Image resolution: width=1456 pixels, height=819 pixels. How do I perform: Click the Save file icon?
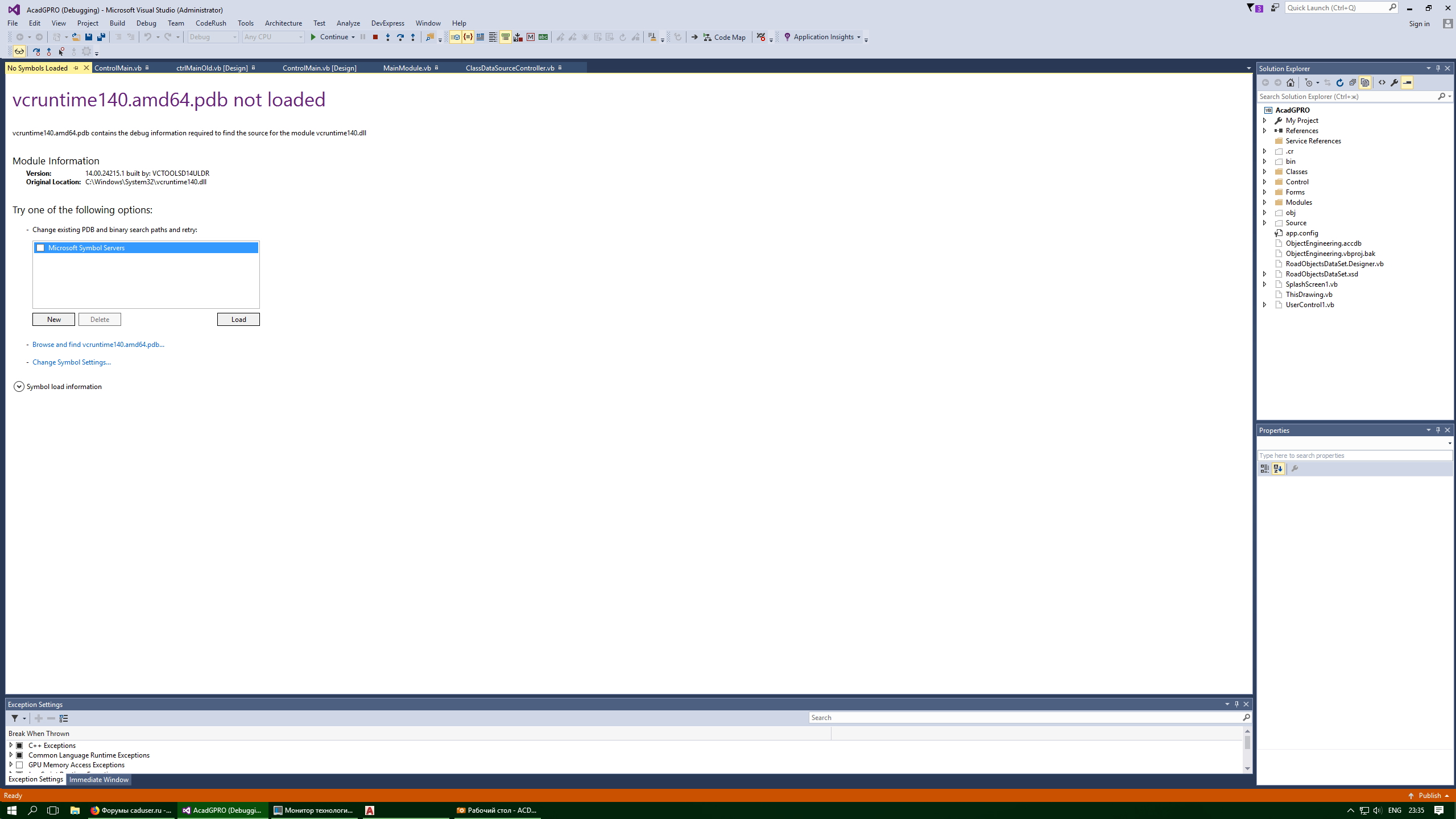tap(89, 37)
